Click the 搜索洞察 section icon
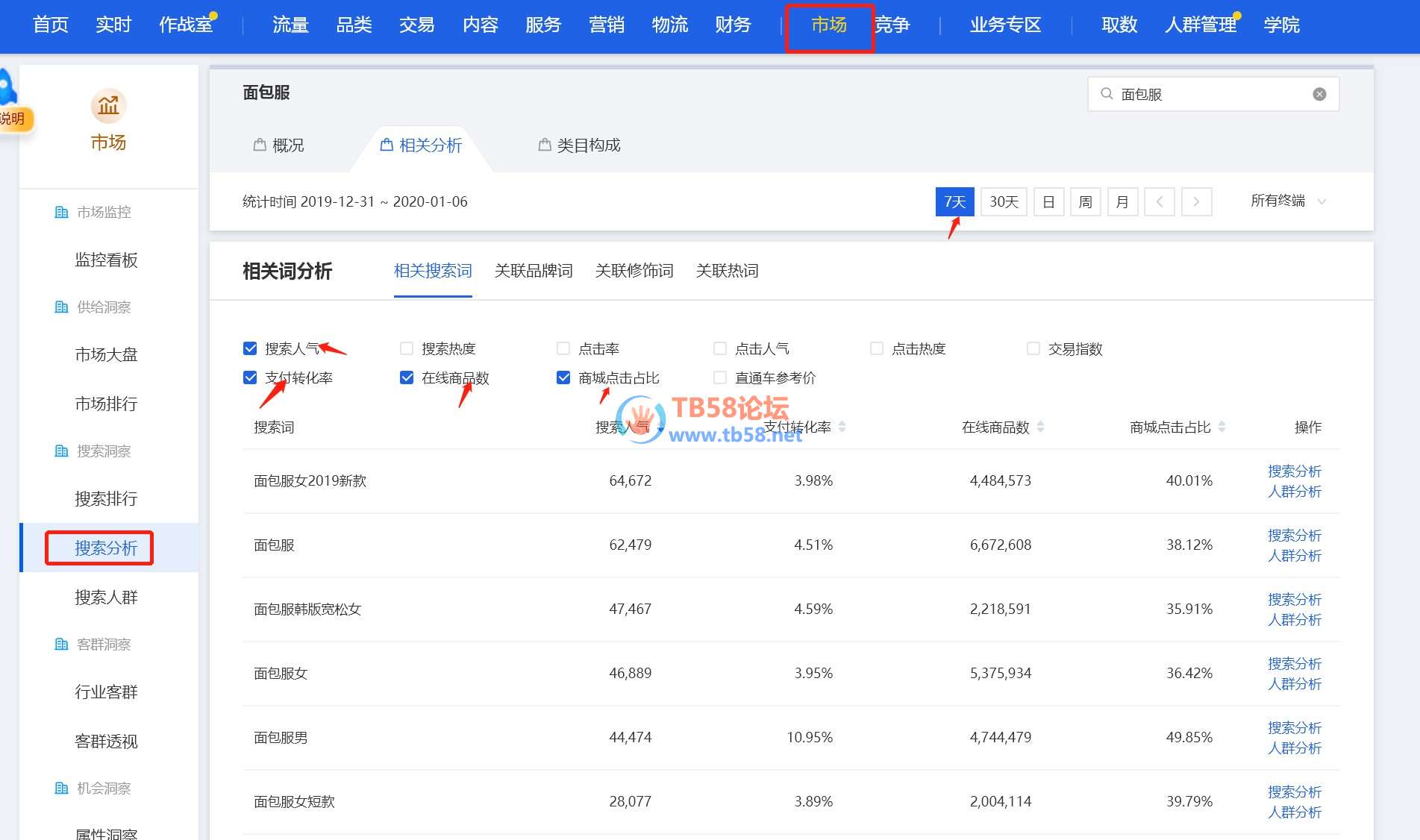Screen dimensions: 1420x840 click(x=62, y=451)
